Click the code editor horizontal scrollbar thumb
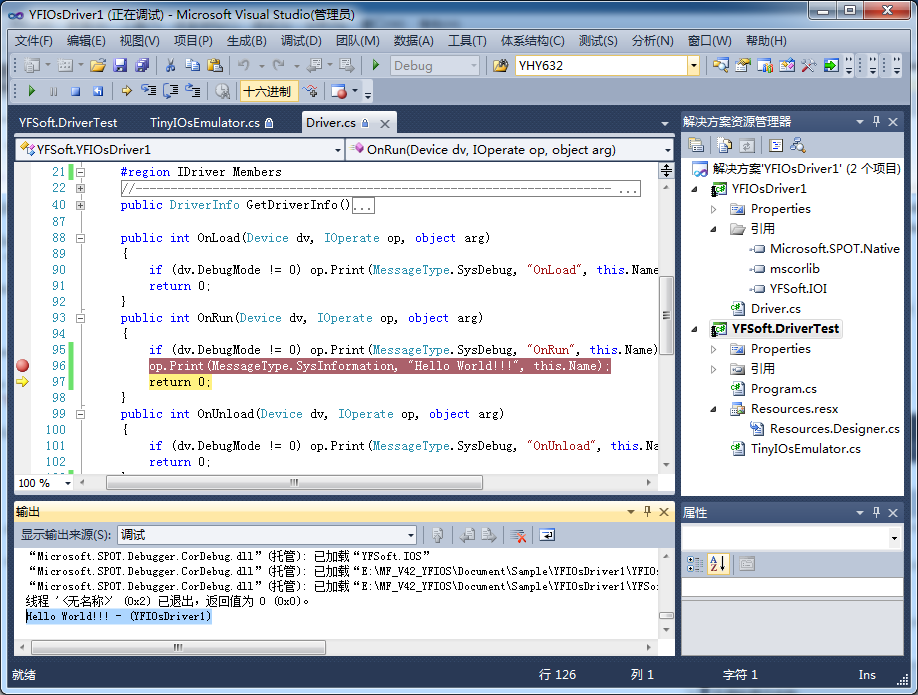The height and width of the screenshot is (695, 918). click(x=294, y=483)
